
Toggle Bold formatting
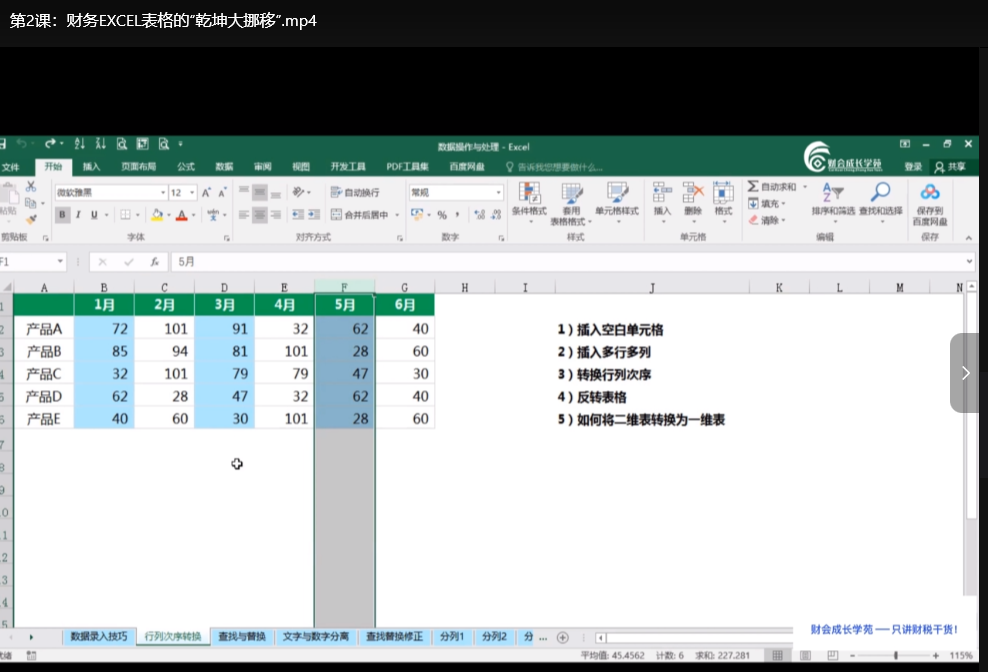point(62,215)
